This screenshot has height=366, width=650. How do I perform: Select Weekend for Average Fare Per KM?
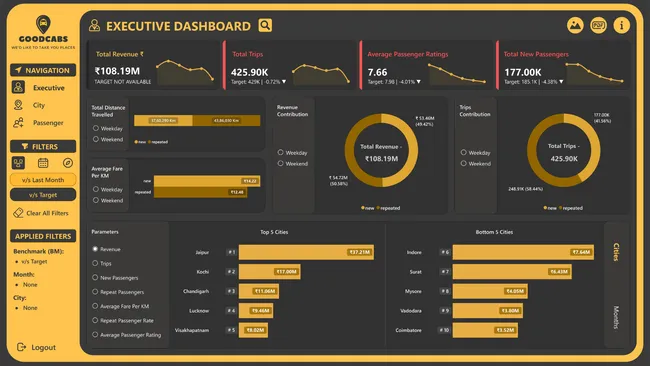click(96, 200)
